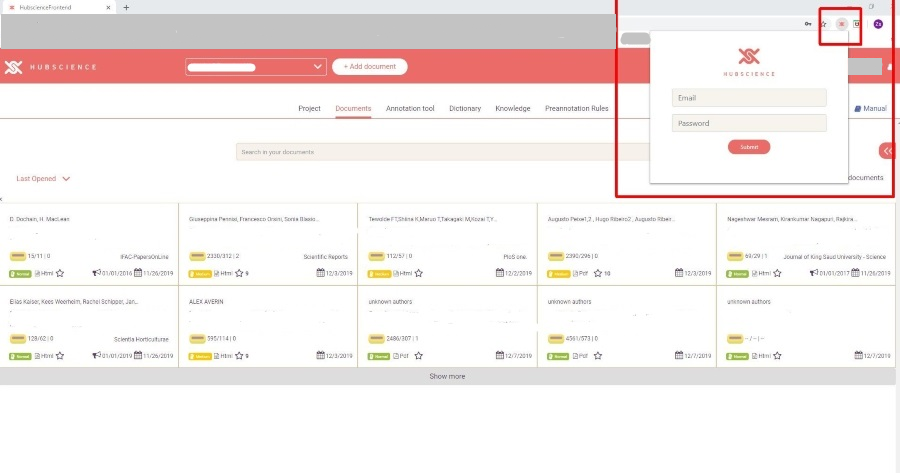Click 'Scientific Reports' journal text
The height and width of the screenshot is (473, 900).
coord(325,257)
